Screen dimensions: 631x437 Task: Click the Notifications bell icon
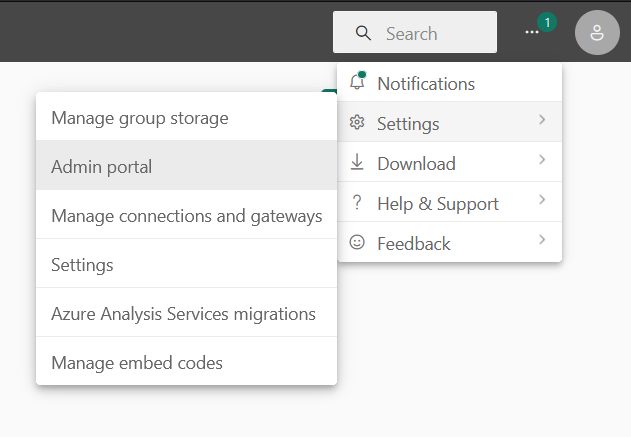pos(357,81)
